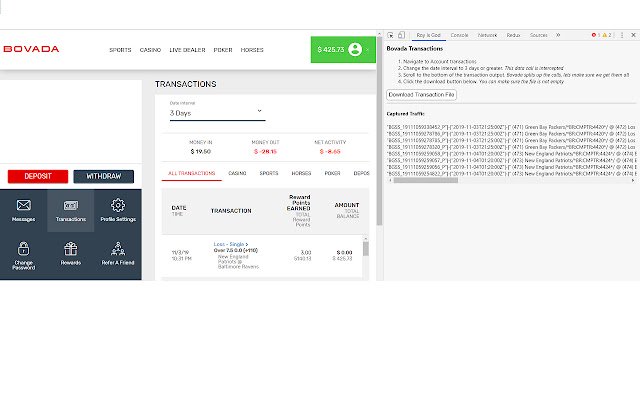640x400 pixels.
Task: Click the first captured traffic line
Action: pyautogui.click(x=511, y=127)
